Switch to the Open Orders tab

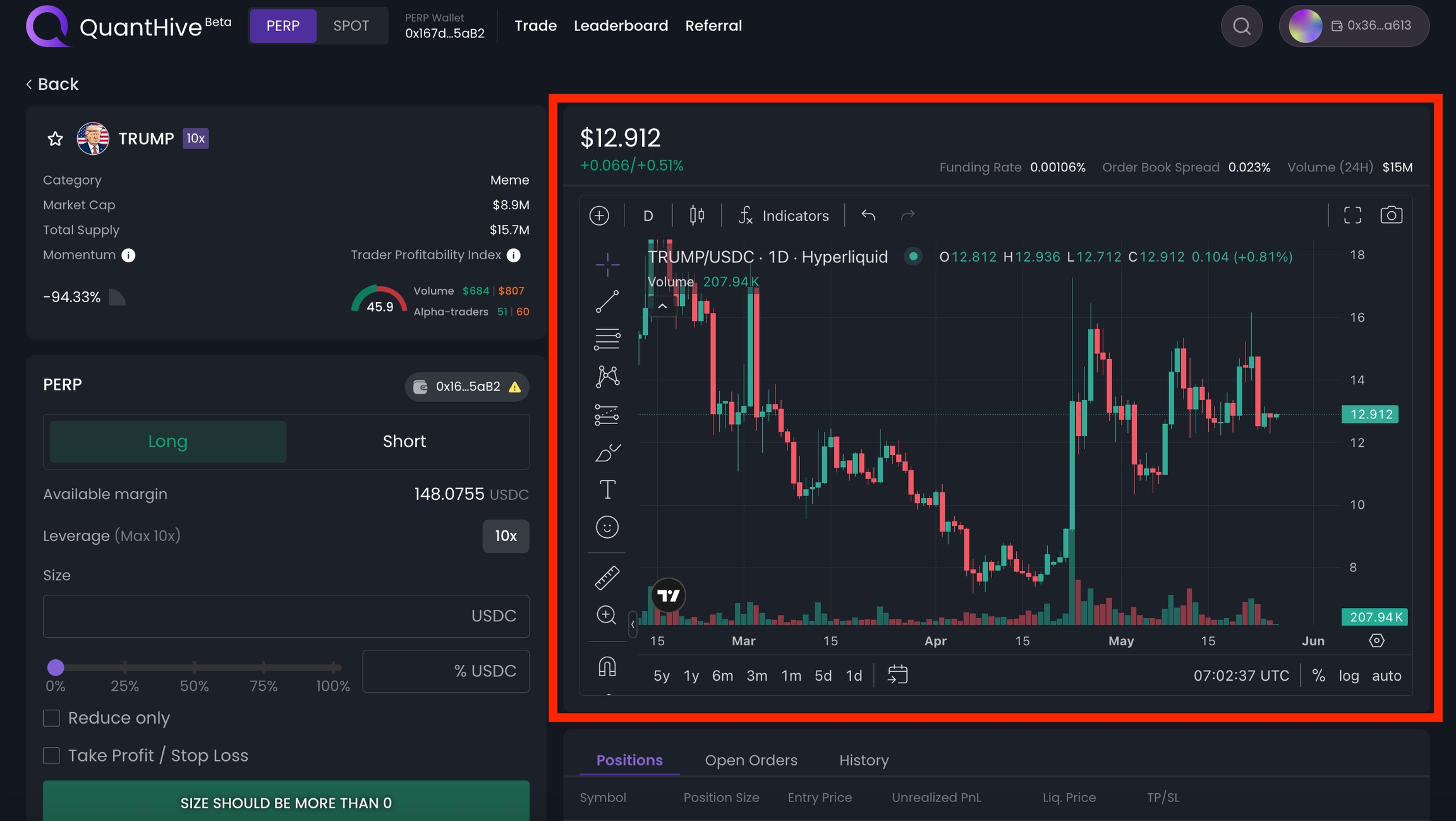751,760
